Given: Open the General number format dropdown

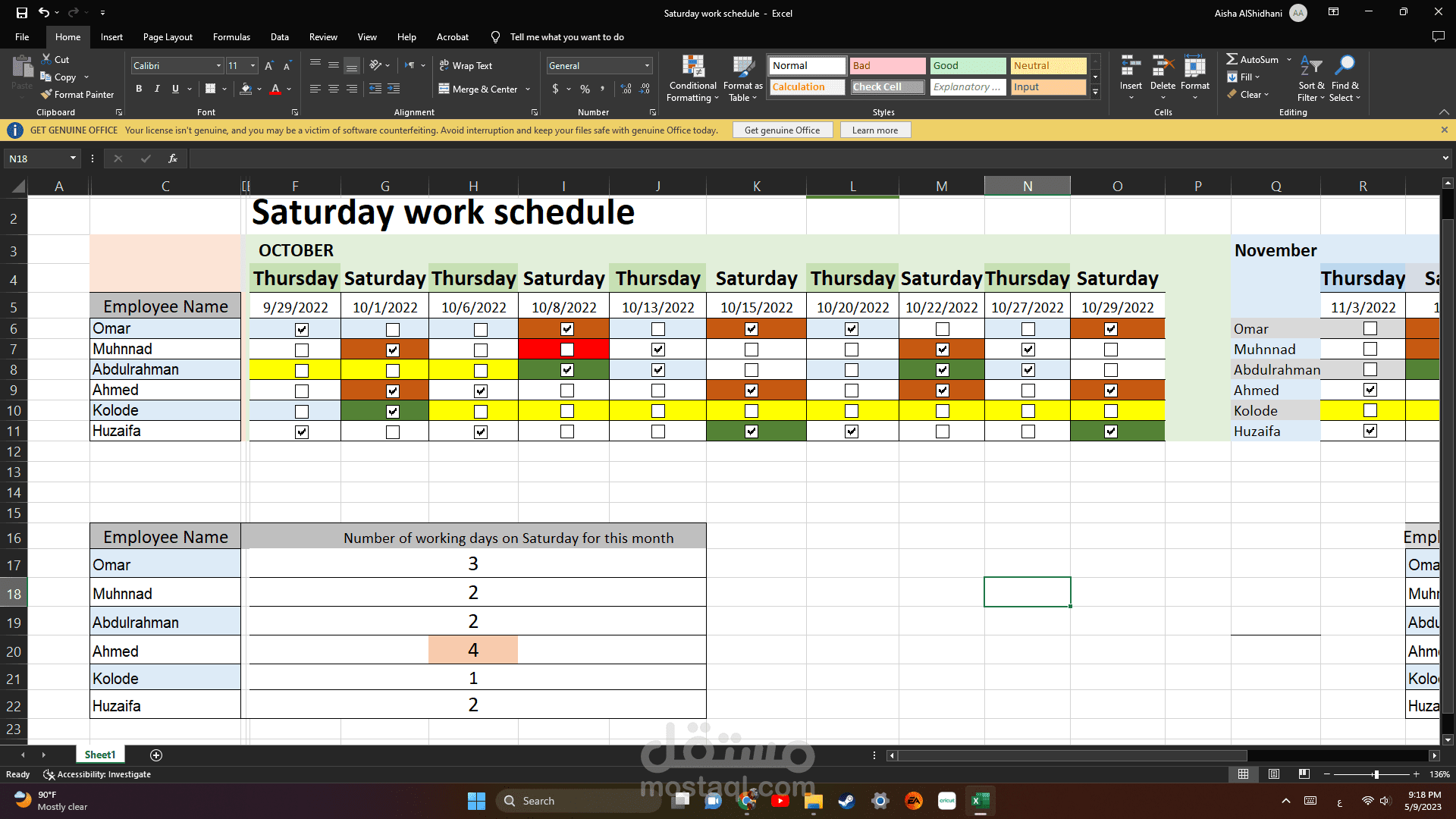Looking at the screenshot, I should pos(647,66).
